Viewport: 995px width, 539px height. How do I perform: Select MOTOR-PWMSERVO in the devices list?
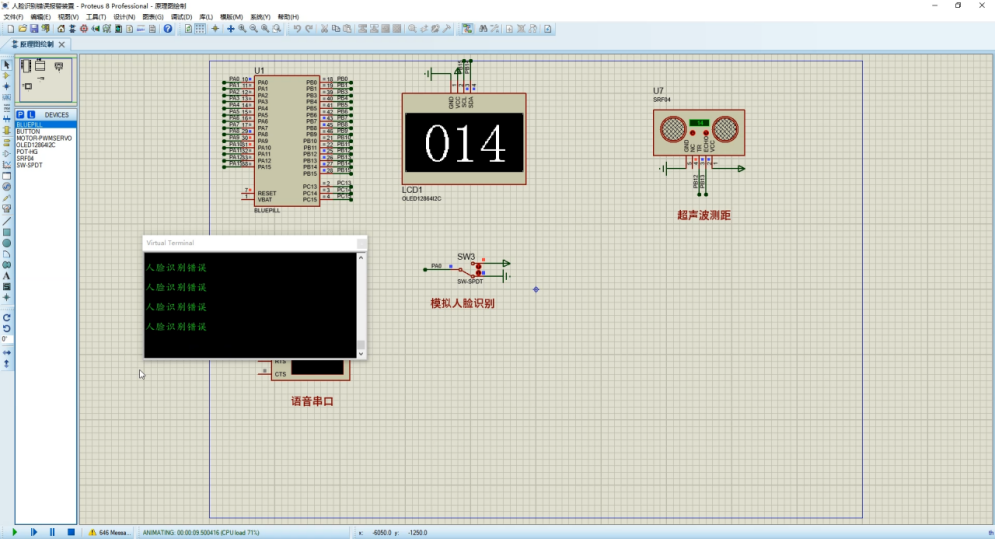click(x=46, y=138)
